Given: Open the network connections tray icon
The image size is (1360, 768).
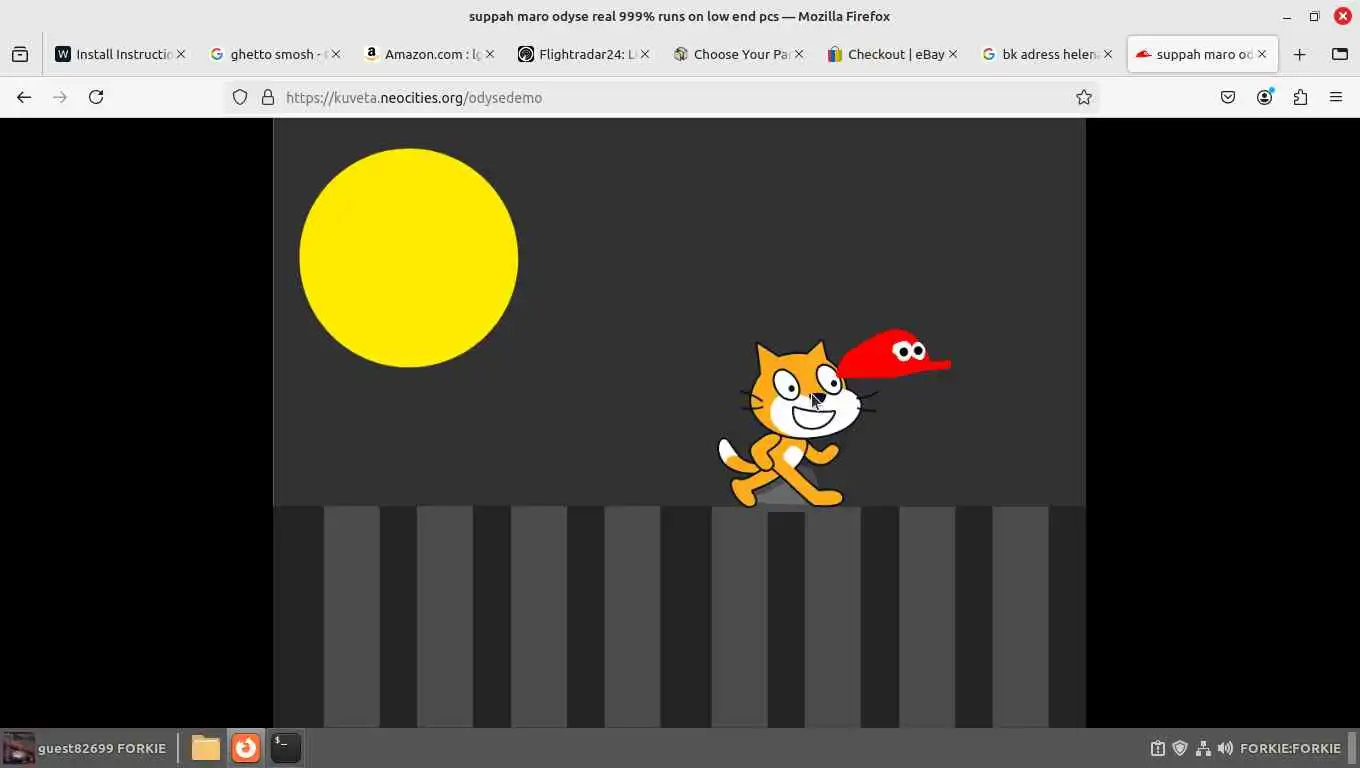Looking at the screenshot, I should [x=1203, y=748].
